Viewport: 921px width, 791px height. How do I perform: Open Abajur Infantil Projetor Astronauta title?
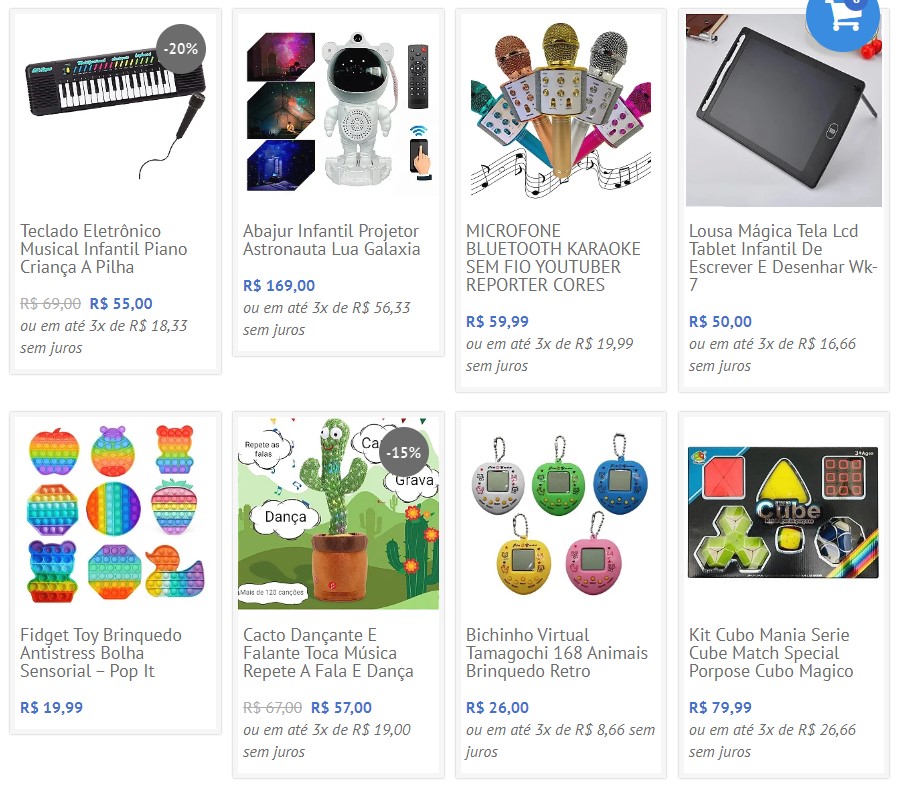(332, 240)
